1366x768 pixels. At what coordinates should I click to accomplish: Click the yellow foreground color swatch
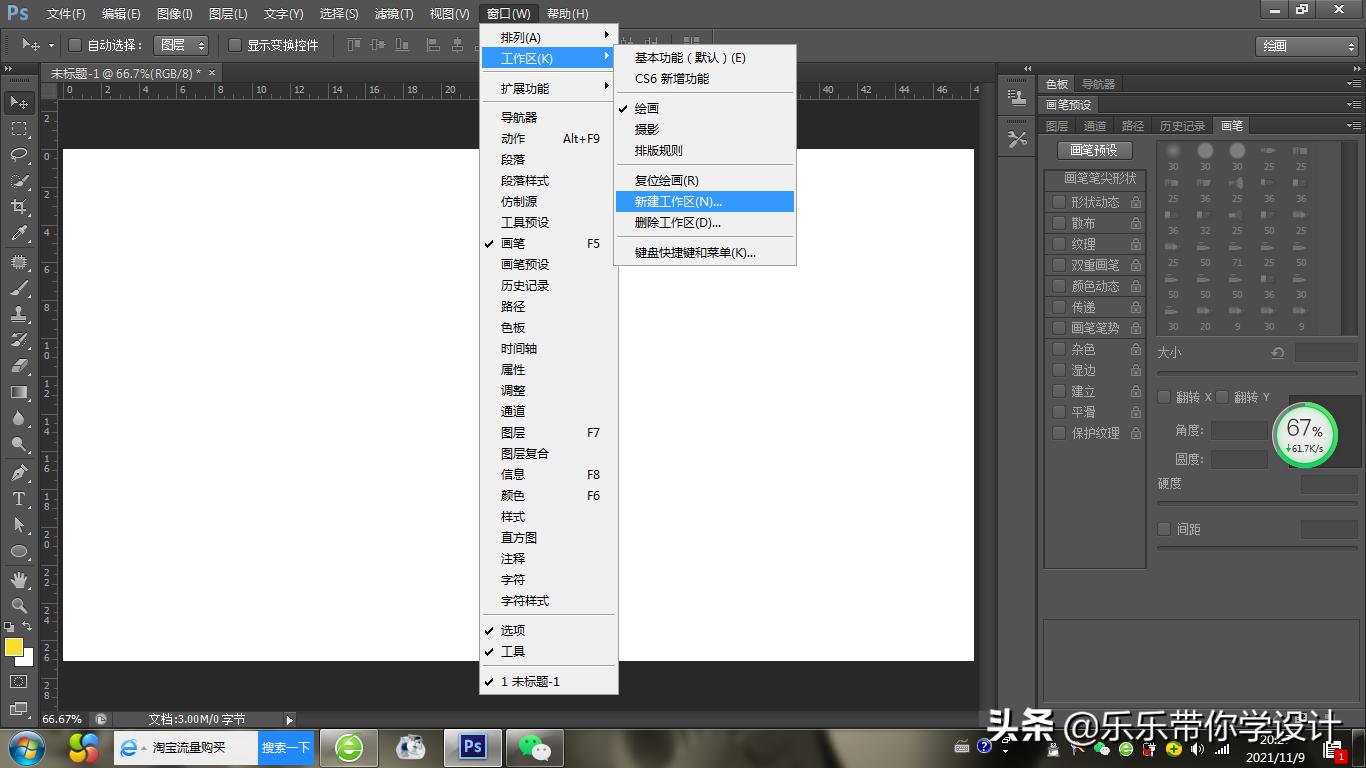14,647
